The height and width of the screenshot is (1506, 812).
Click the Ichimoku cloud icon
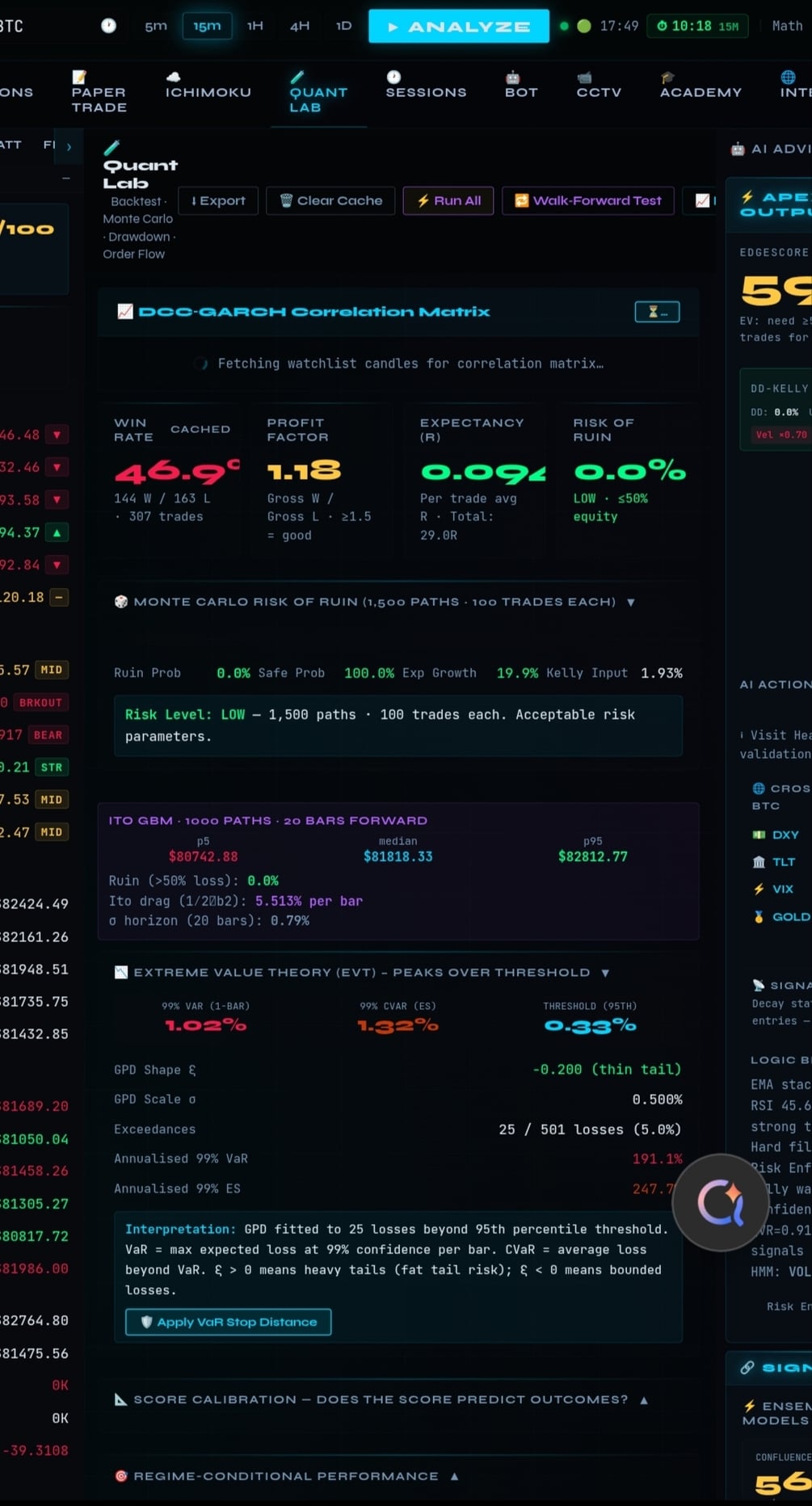[x=173, y=77]
